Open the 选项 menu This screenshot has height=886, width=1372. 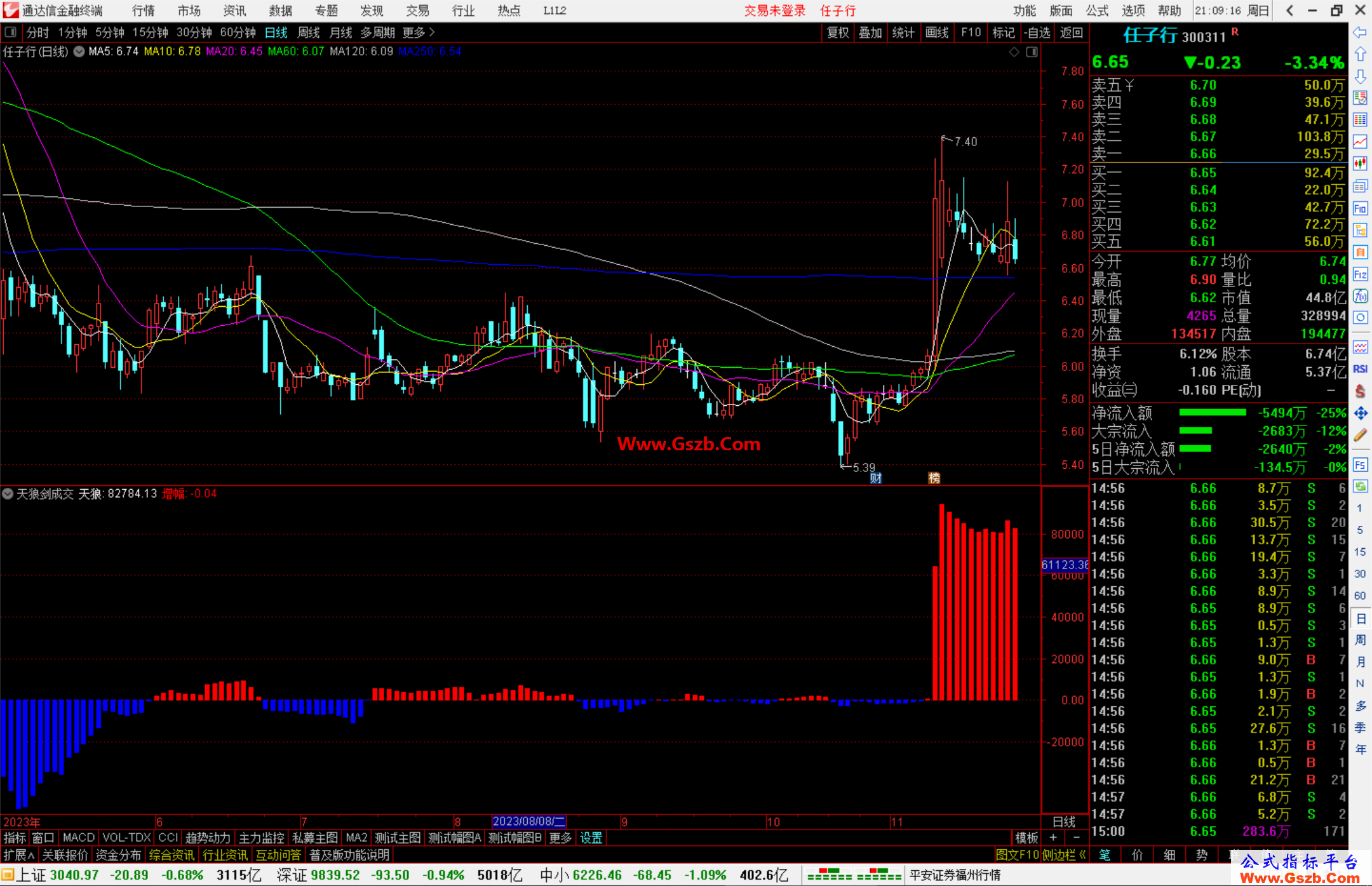(1133, 10)
